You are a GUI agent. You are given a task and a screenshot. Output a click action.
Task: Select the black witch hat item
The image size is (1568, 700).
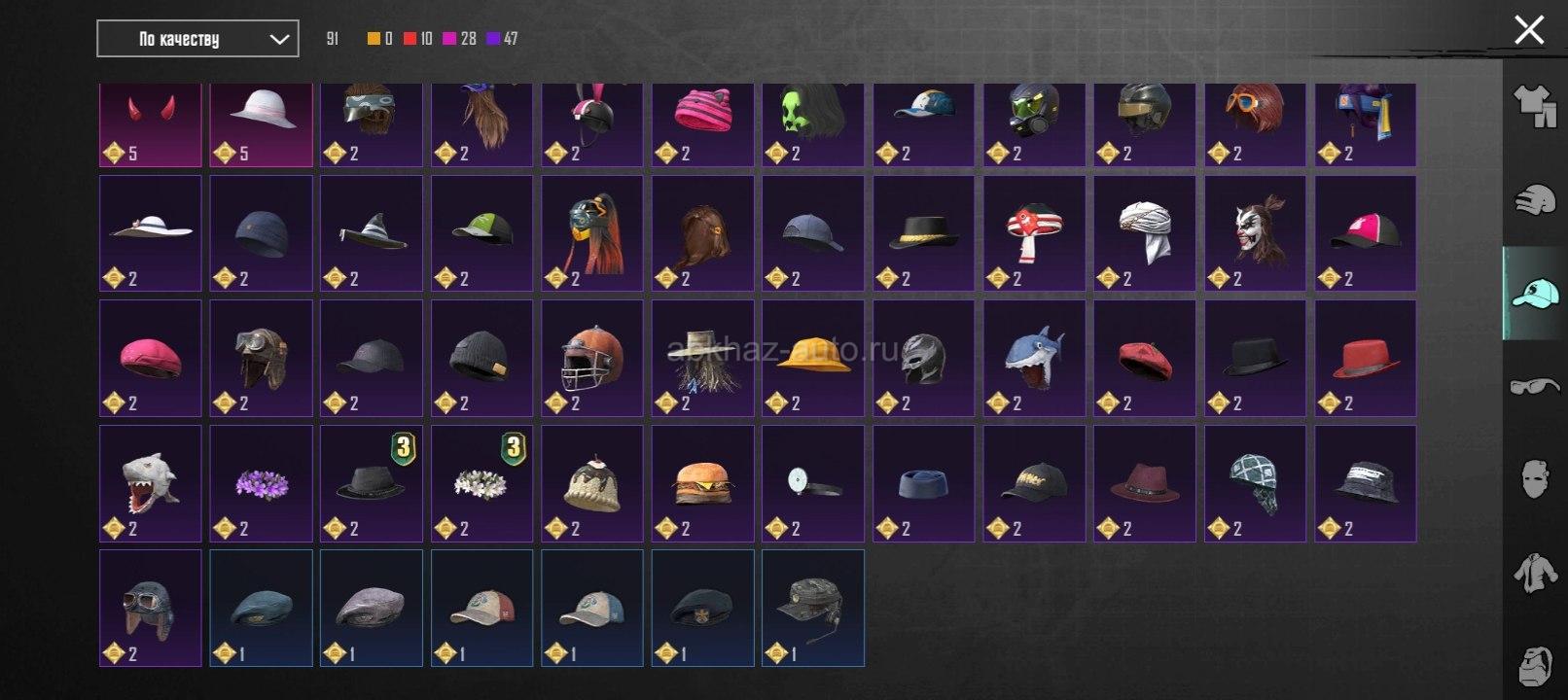point(372,233)
